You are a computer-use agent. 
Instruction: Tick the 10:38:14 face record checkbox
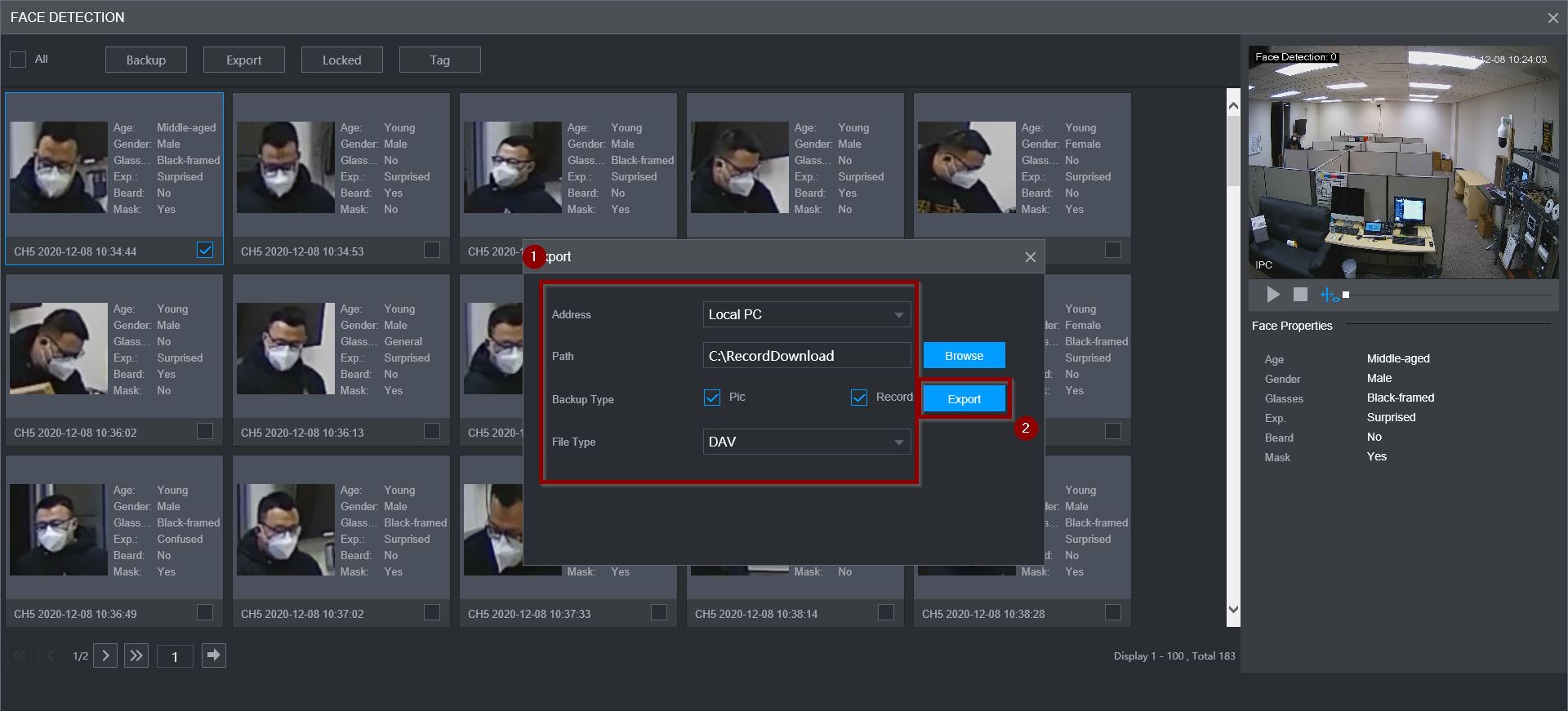point(886,612)
